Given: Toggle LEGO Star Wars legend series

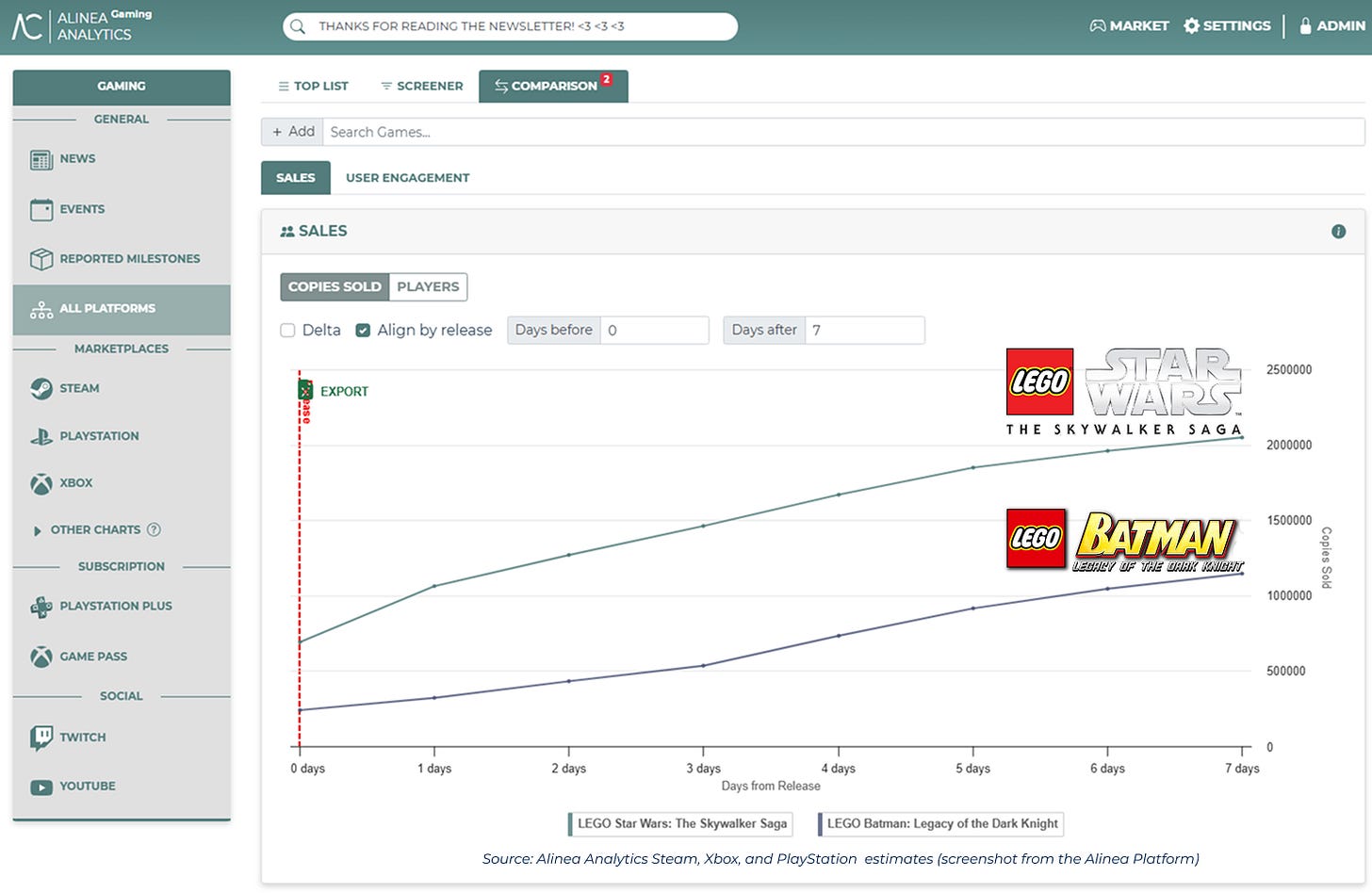Looking at the screenshot, I should [679, 824].
